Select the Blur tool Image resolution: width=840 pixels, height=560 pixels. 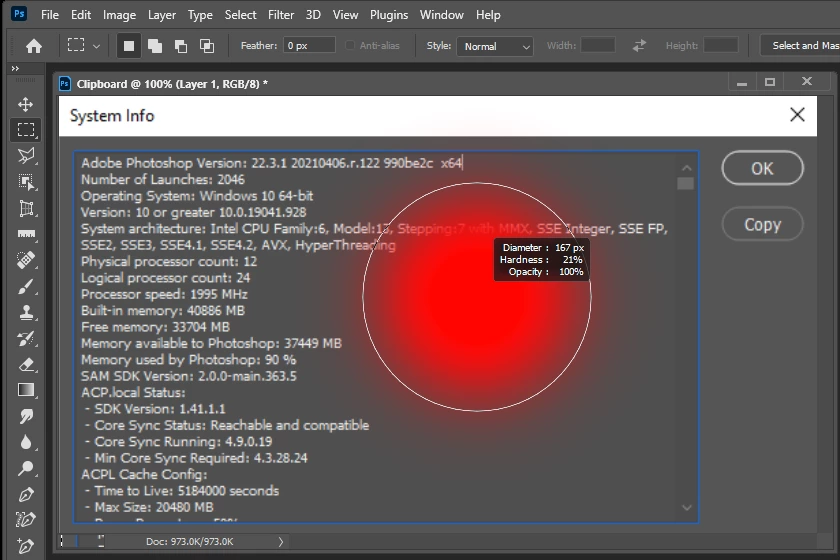point(26,443)
